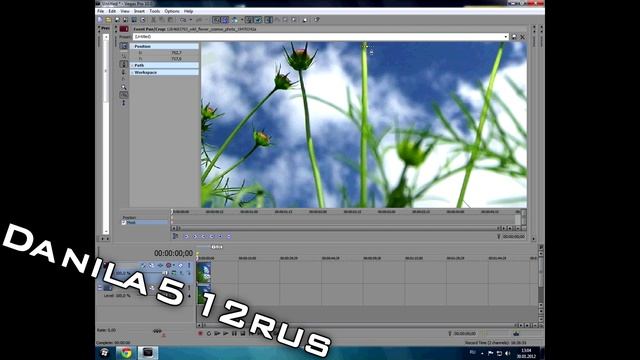This screenshot has width=640, height=360.
Task: Select the zoom magnifier tool in Pan/Crop
Action: tap(124, 87)
